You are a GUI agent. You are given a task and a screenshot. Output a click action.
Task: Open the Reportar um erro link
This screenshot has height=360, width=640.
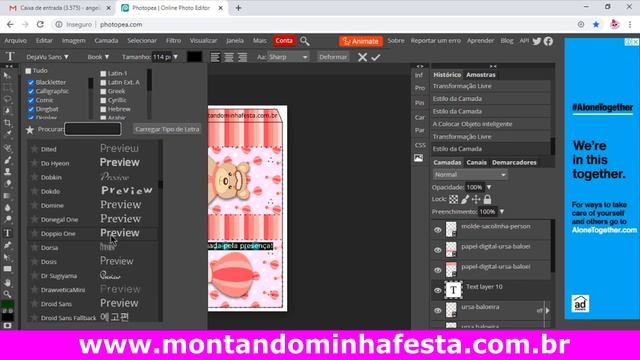coord(436,41)
